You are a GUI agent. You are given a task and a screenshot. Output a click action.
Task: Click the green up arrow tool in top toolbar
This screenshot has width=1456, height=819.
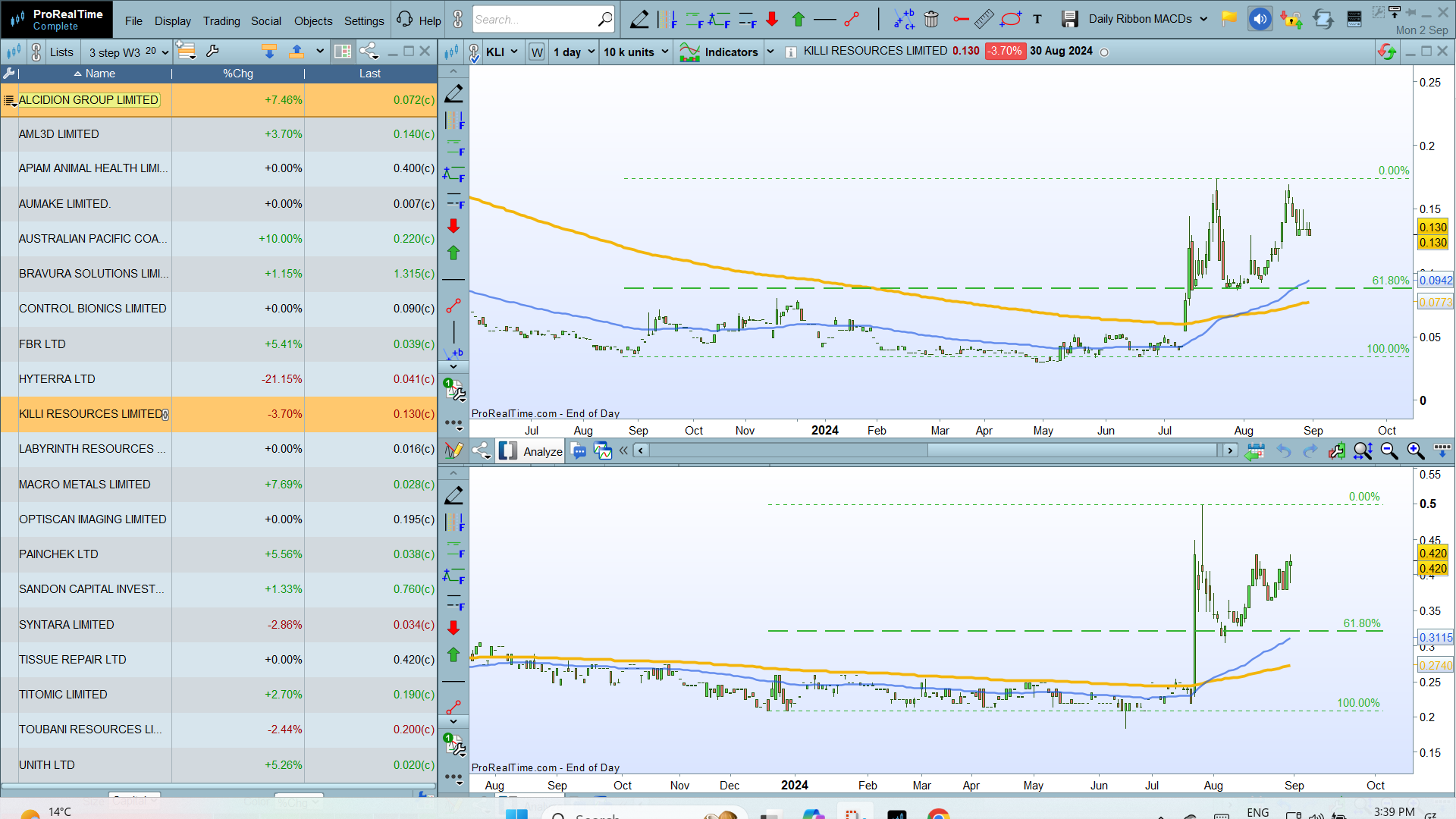[798, 20]
